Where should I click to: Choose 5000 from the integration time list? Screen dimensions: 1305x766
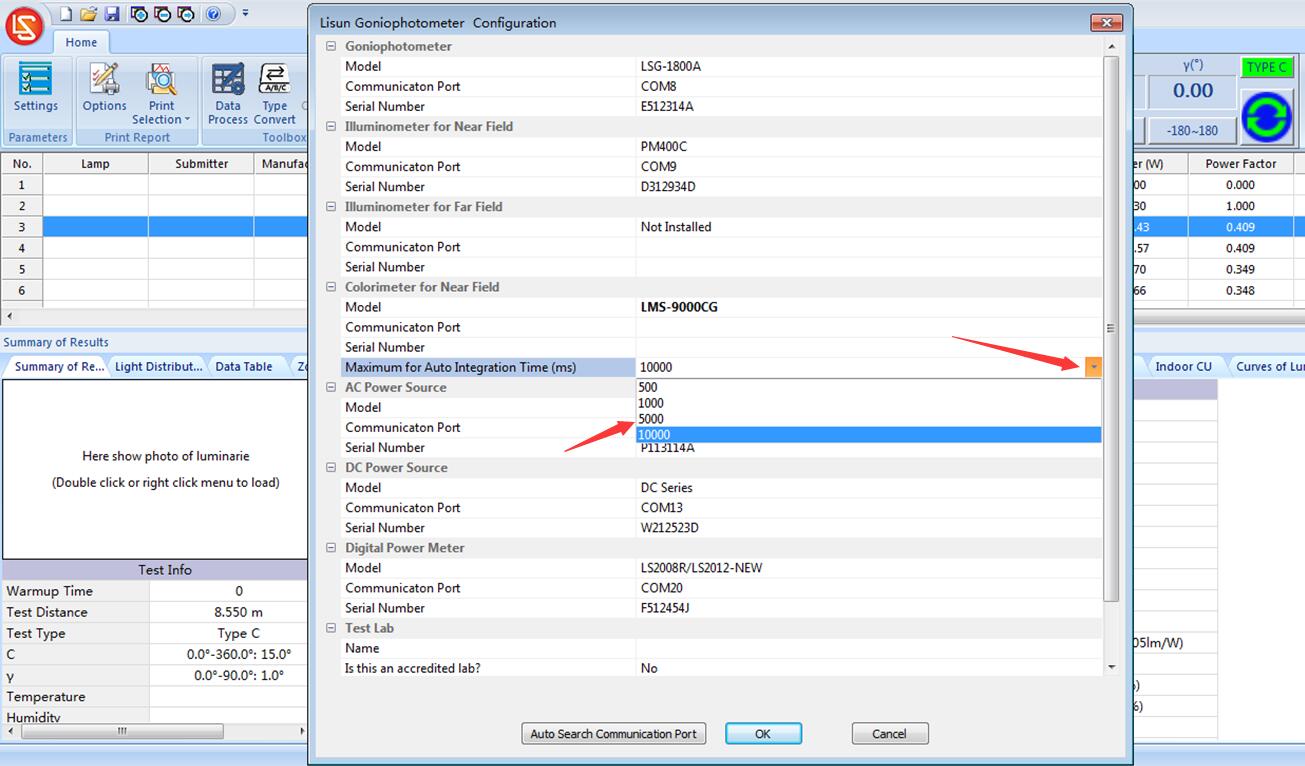tap(651, 419)
